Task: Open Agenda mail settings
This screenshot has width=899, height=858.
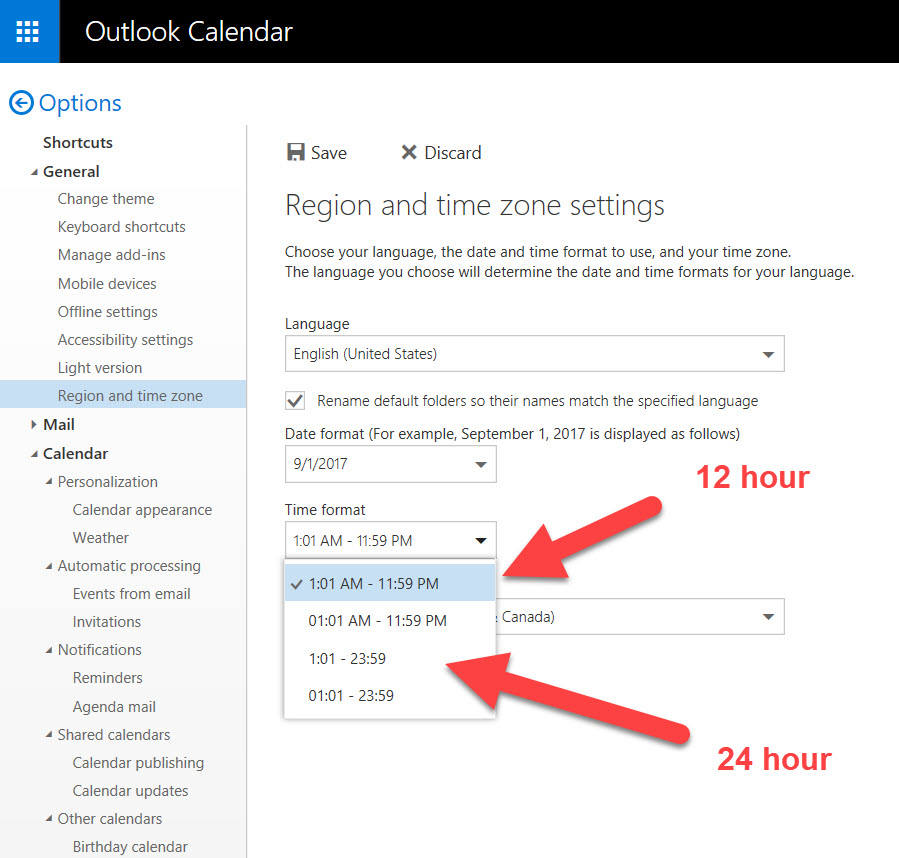Action: (x=114, y=707)
